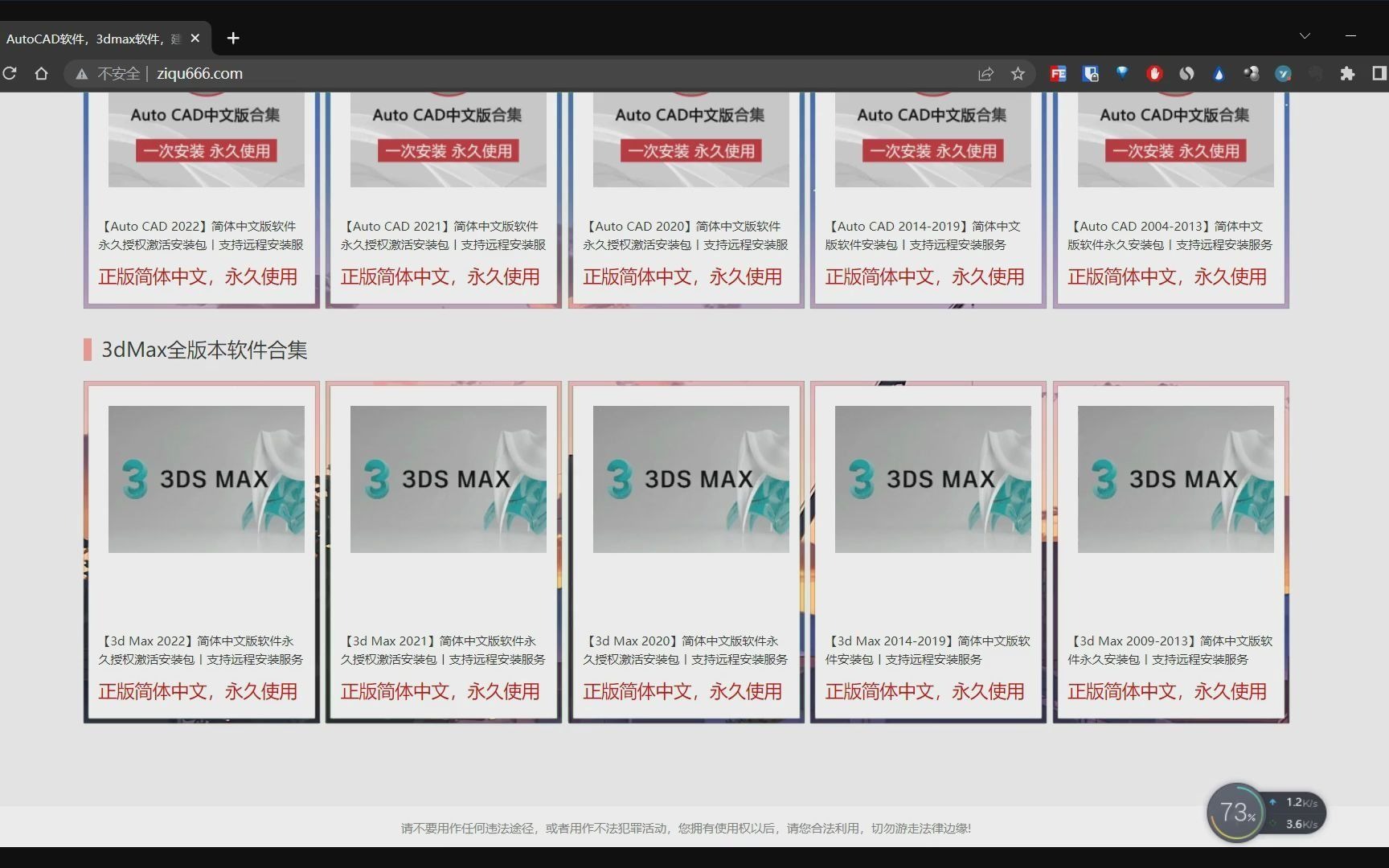The image size is (1389, 868).
Task: Open the 【3d Max 2021】 software link
Action: point(443,649)
